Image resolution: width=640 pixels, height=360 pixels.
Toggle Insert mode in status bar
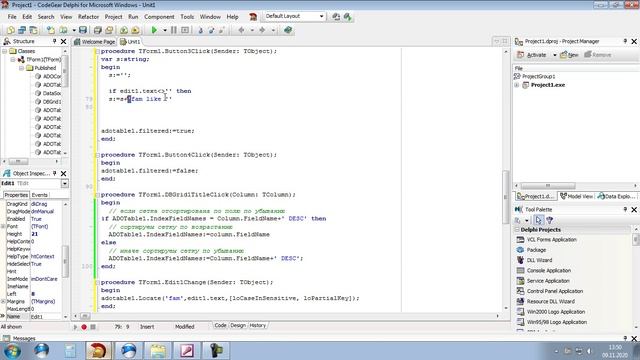point(147,327)
